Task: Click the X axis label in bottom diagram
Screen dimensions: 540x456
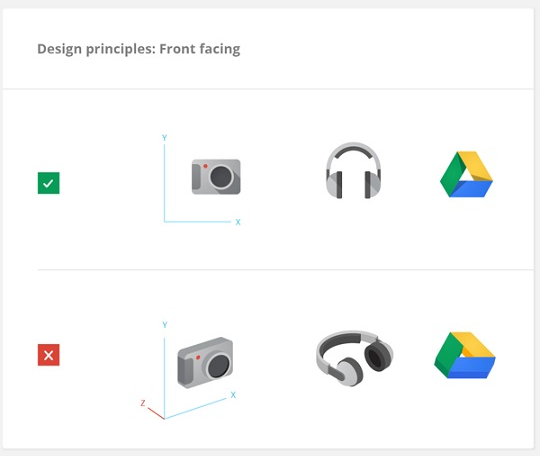Action: [x=233, y=395]
